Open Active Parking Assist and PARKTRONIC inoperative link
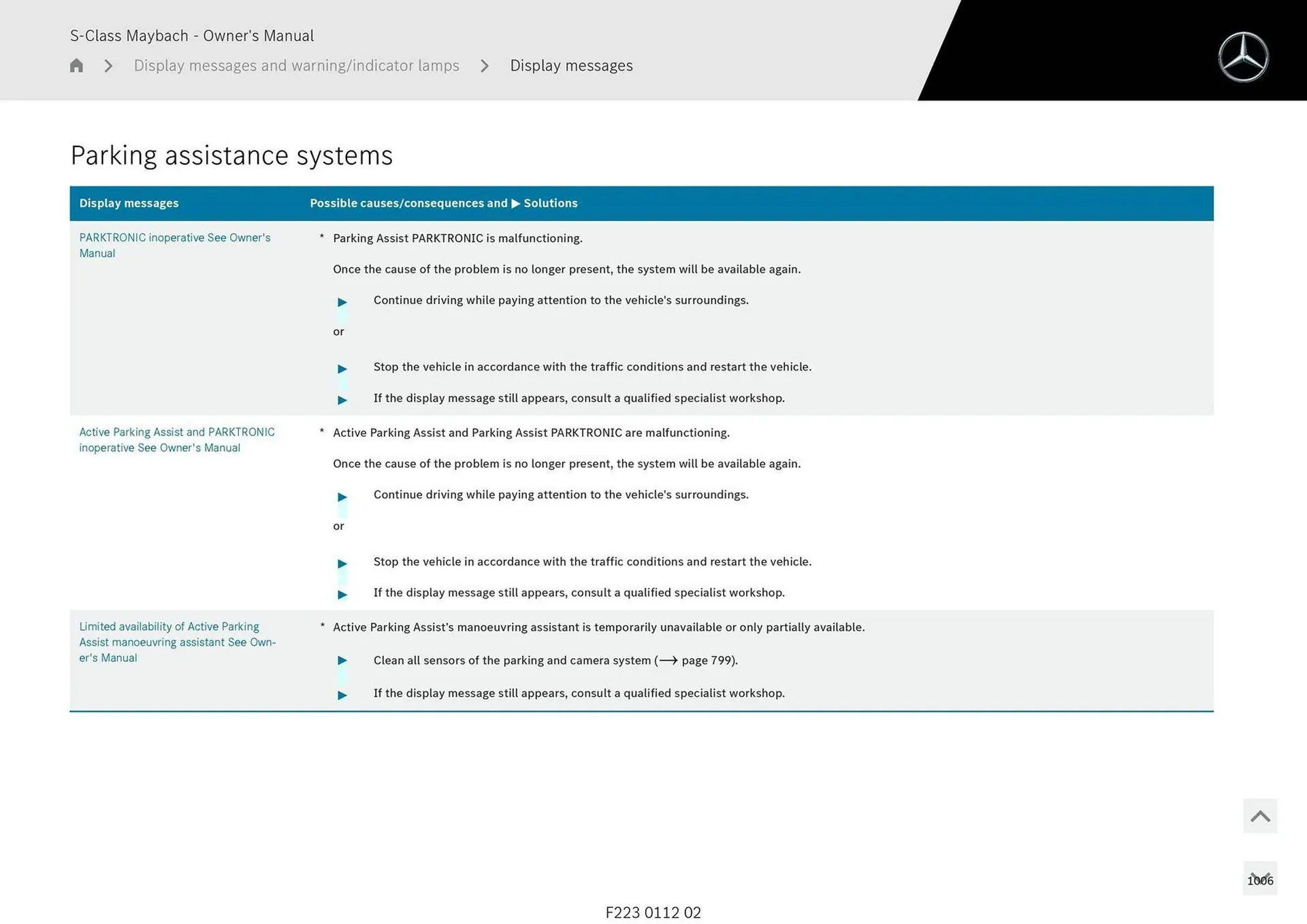1307x924 pixels. coord(176,440)
